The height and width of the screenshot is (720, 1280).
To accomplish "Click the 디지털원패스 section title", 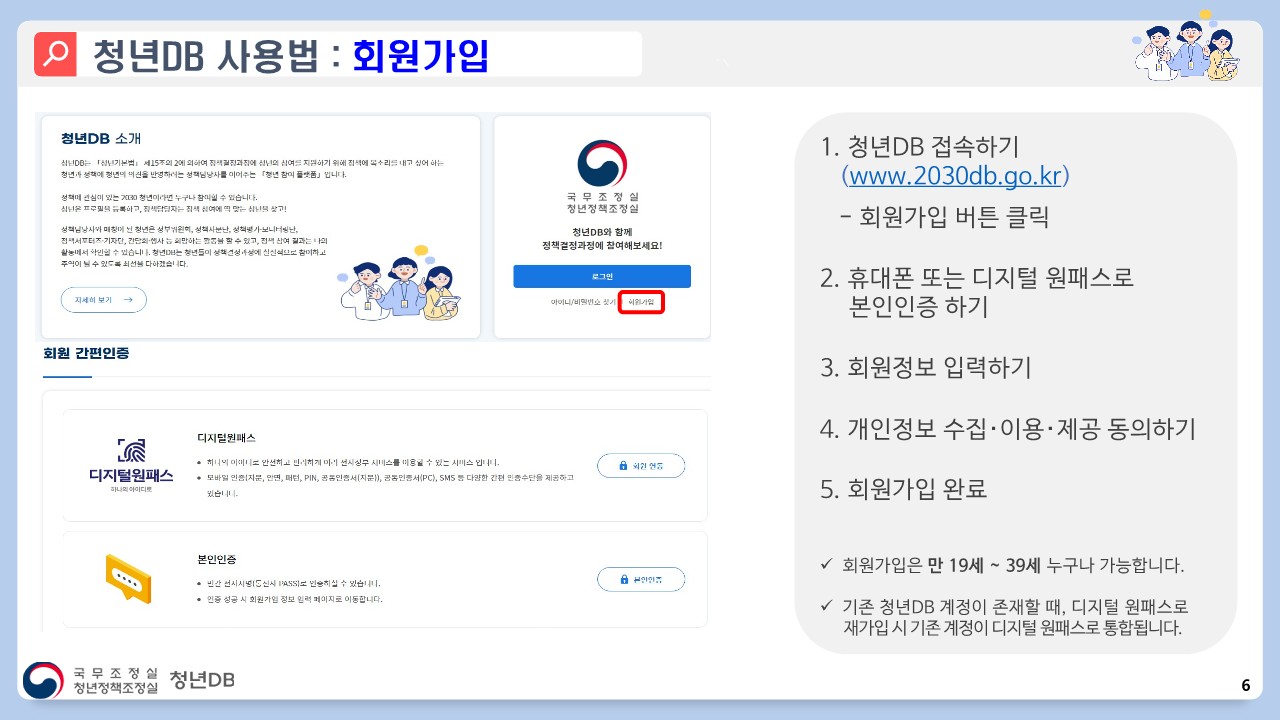I will point(227,438).
